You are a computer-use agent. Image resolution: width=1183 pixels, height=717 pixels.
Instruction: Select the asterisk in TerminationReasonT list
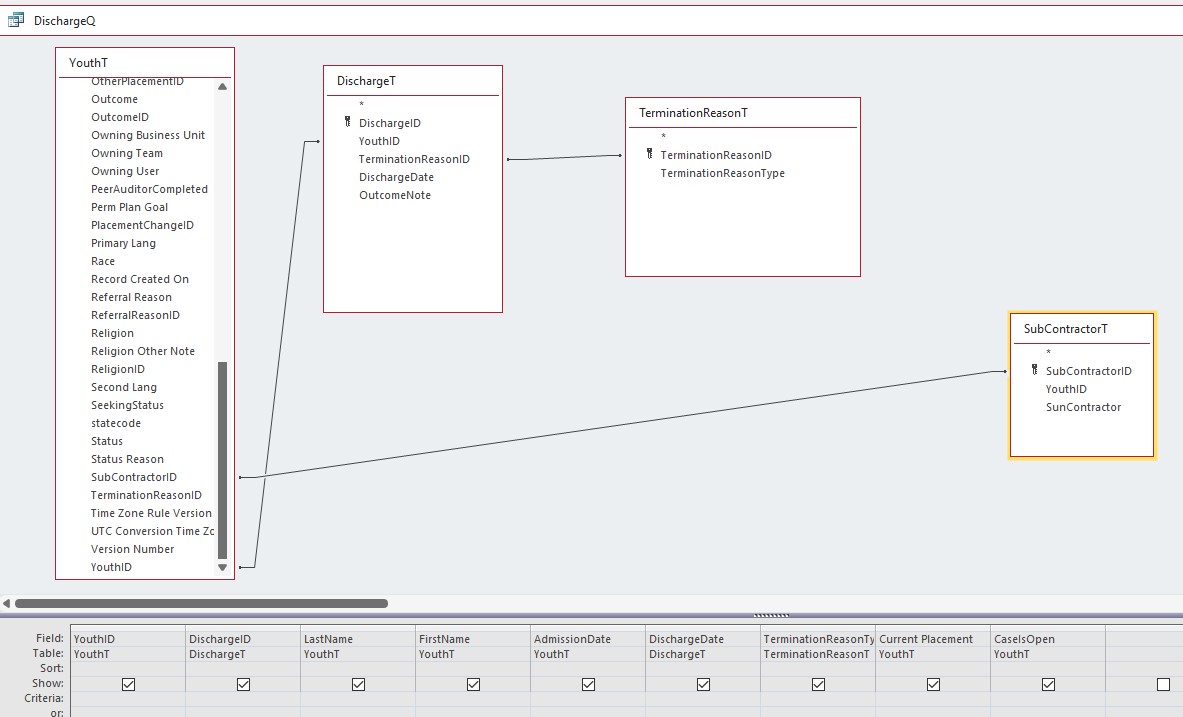(663, 136)
